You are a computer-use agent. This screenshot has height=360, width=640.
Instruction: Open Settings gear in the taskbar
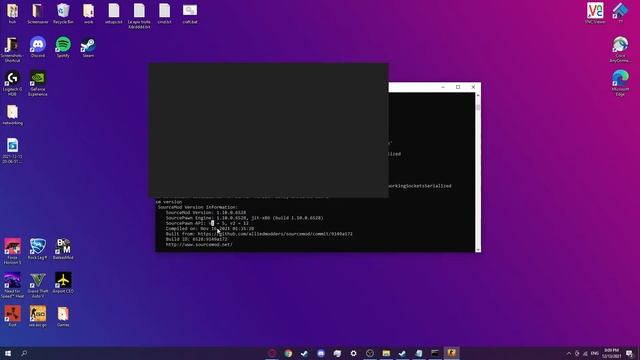(353, 353)
